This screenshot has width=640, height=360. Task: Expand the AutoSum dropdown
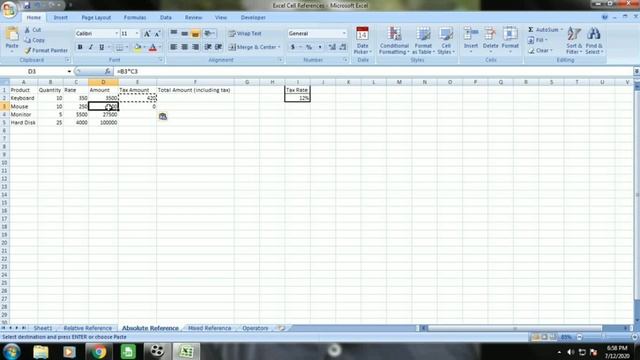(562, 30)
